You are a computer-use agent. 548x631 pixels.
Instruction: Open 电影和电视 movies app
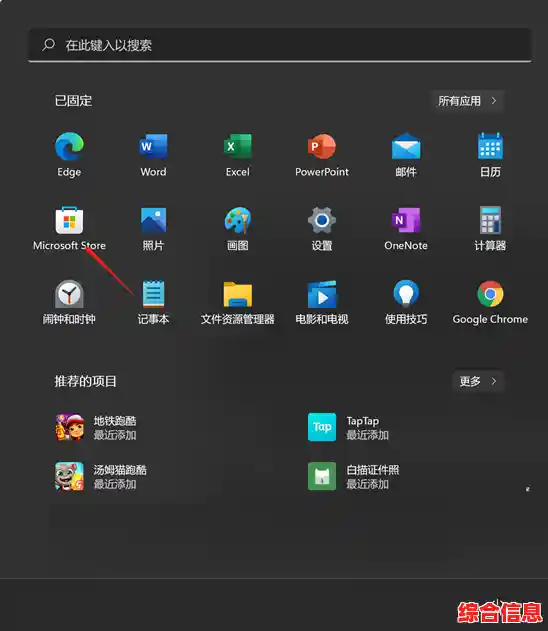click(322, 302)
